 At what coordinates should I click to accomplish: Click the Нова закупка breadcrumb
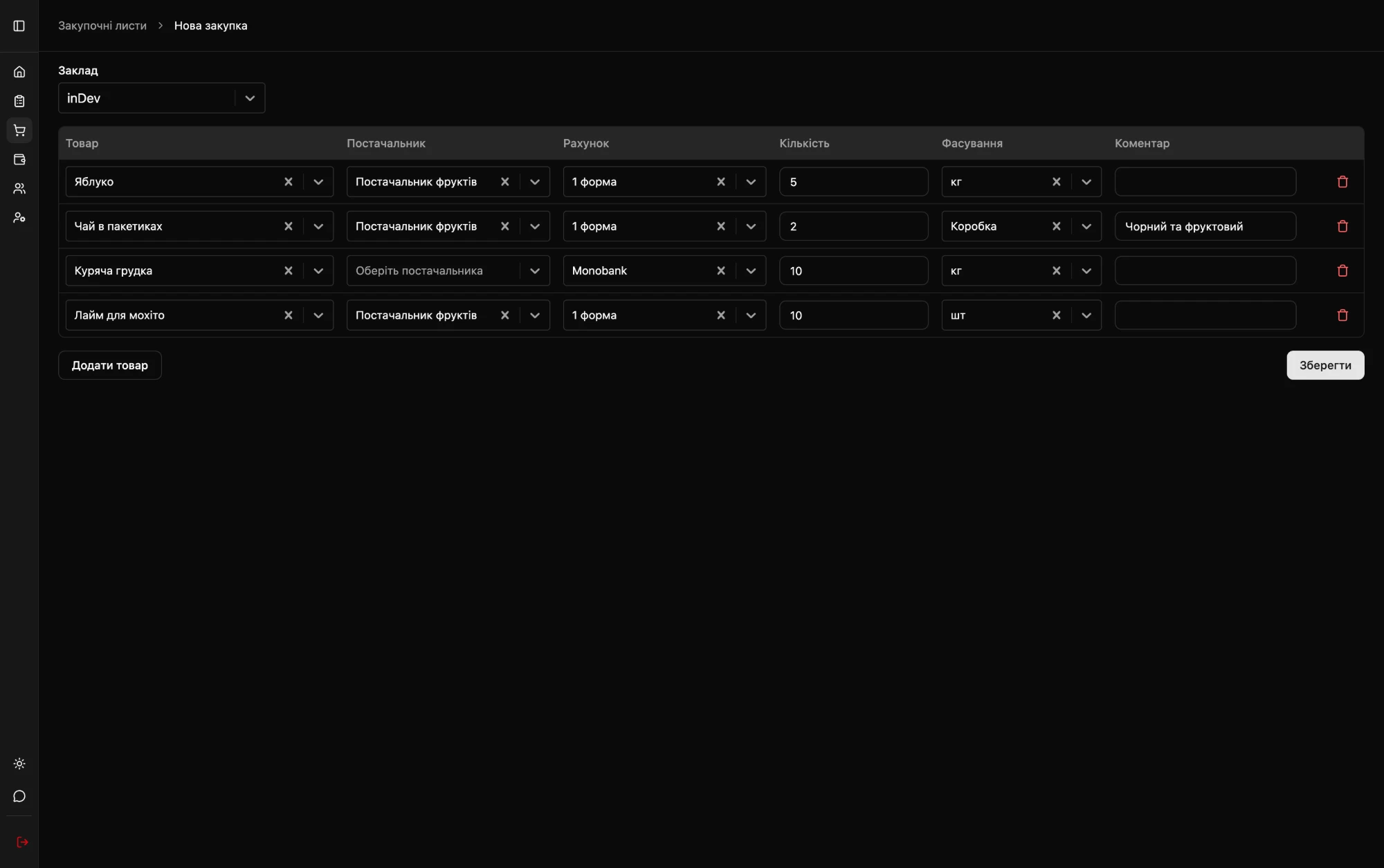click(x=210, y=26)
